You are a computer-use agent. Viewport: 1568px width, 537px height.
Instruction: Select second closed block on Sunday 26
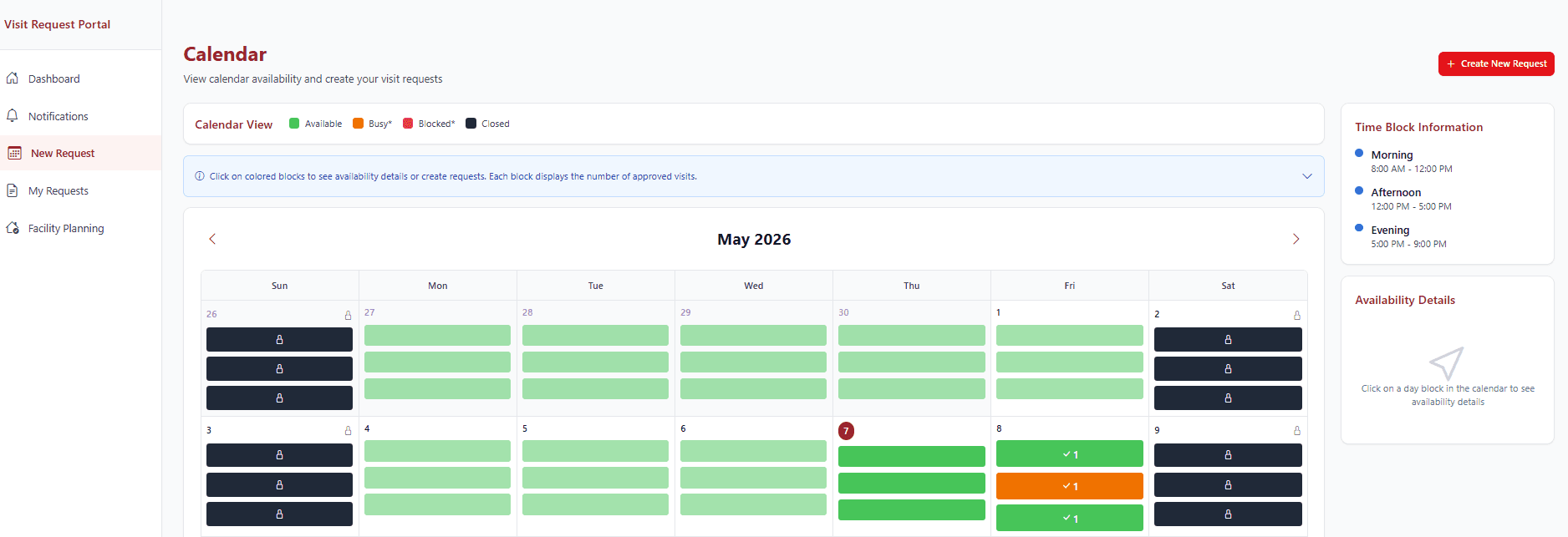pos(279,368)
